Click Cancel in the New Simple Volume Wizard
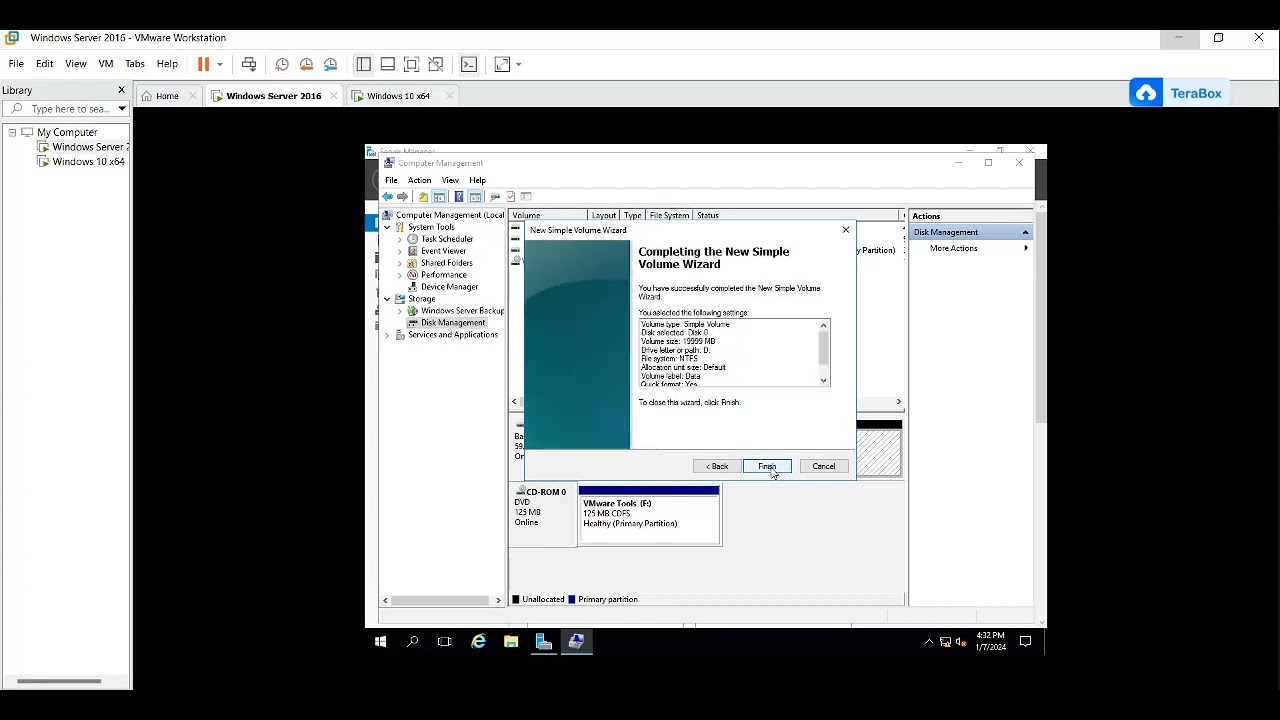The width and height of the screenshot is (1280, 720). click(824, 466)
